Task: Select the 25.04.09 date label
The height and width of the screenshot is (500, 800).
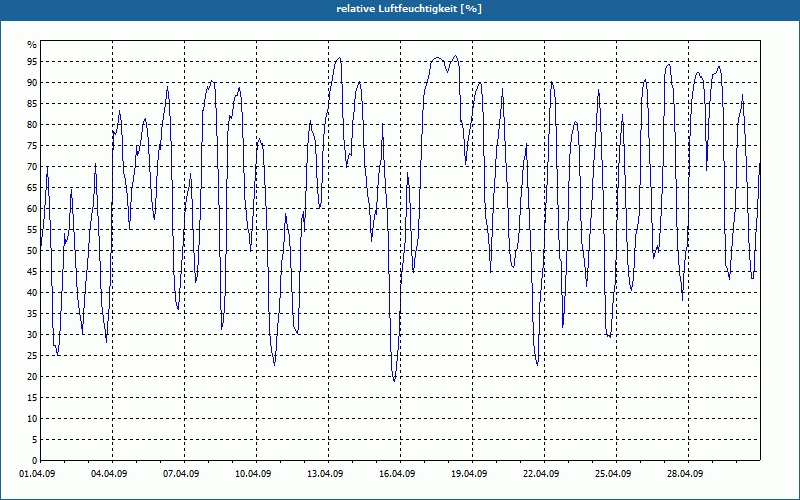Action: coord(613,473)
